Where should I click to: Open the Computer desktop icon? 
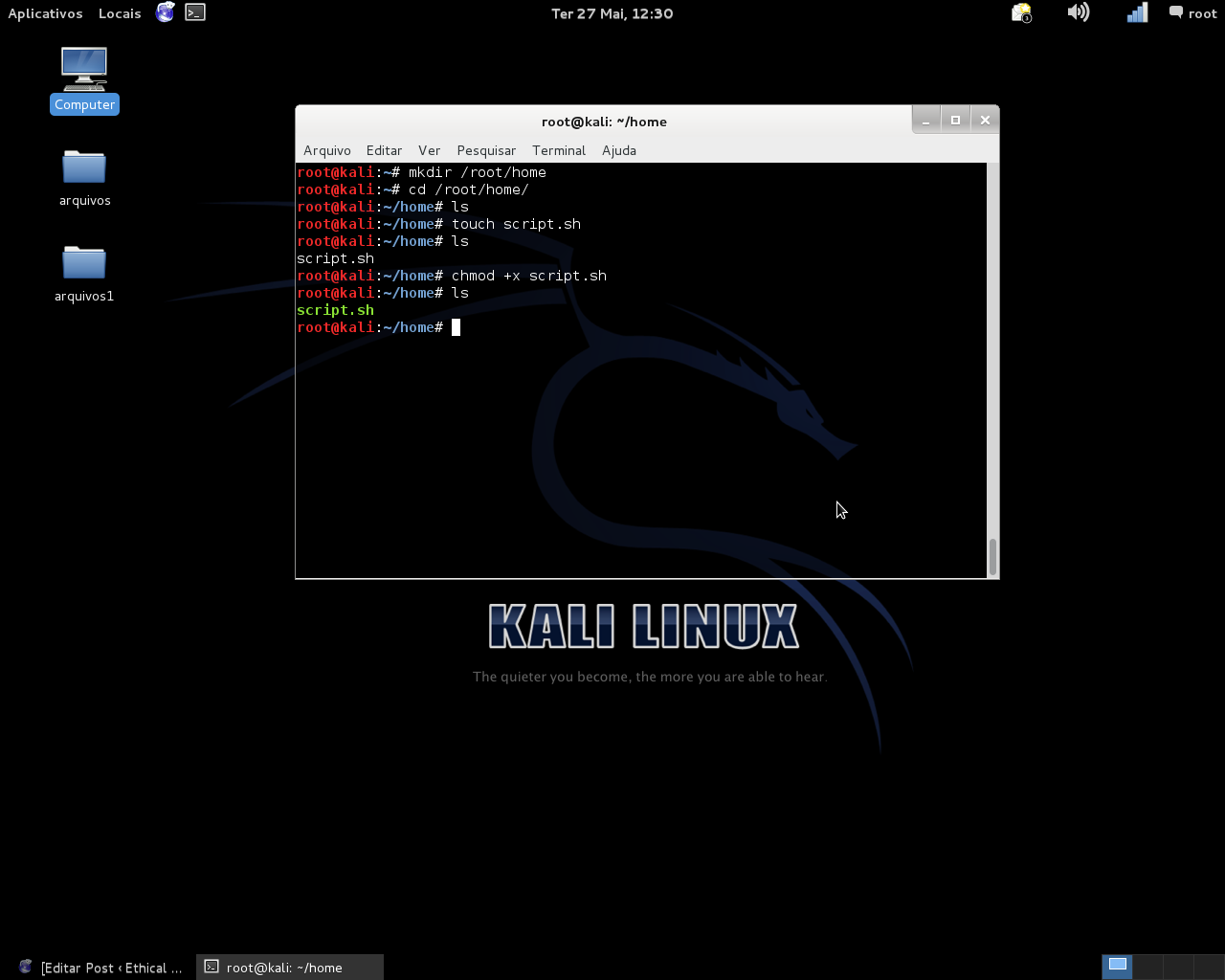tap(84, 79)
